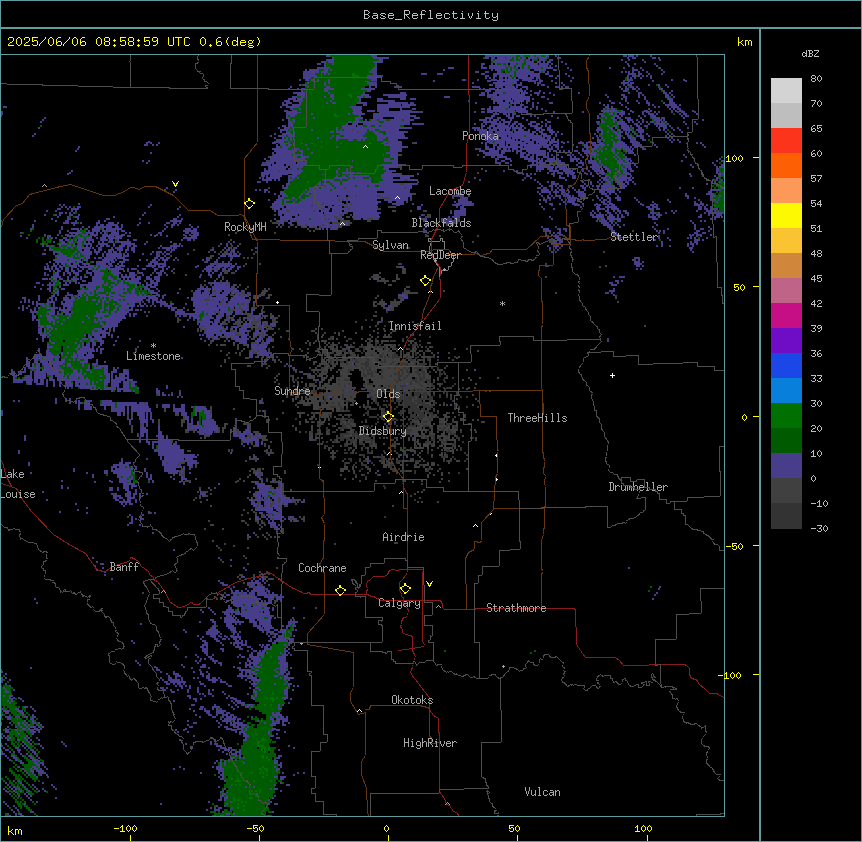Pick the orange 57–60 dBZ legend swatch
The height and width of the screenshot is (842, 862).
tap(786, 165)
